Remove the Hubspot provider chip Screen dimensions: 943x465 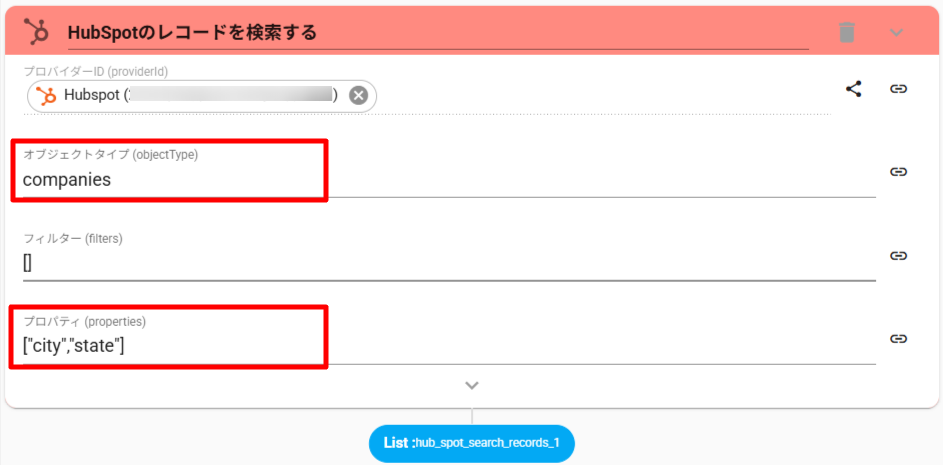pos(358,96)
